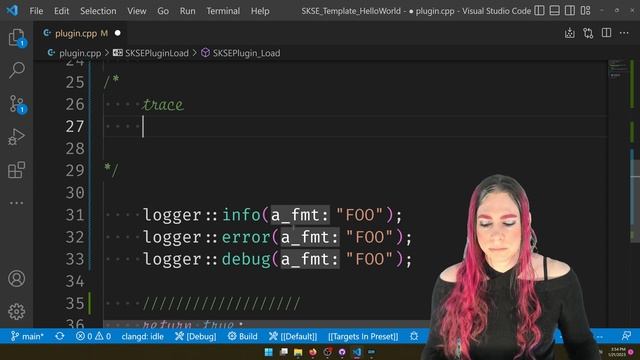Screen dimensions: 640x360
Task: Click the VS Code logo icon
Action: 12,10
